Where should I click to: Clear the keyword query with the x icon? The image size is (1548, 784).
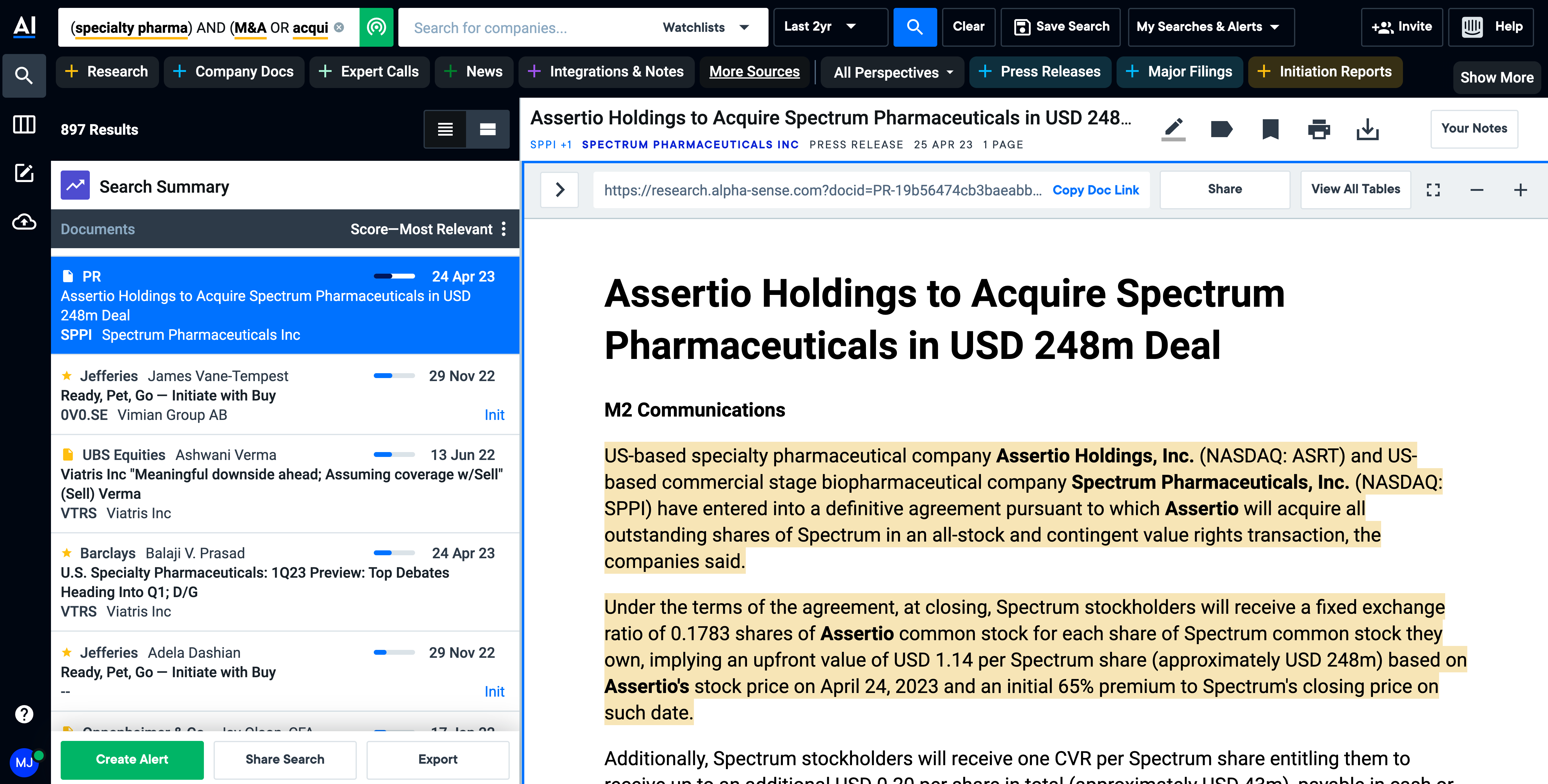[339, 28]
